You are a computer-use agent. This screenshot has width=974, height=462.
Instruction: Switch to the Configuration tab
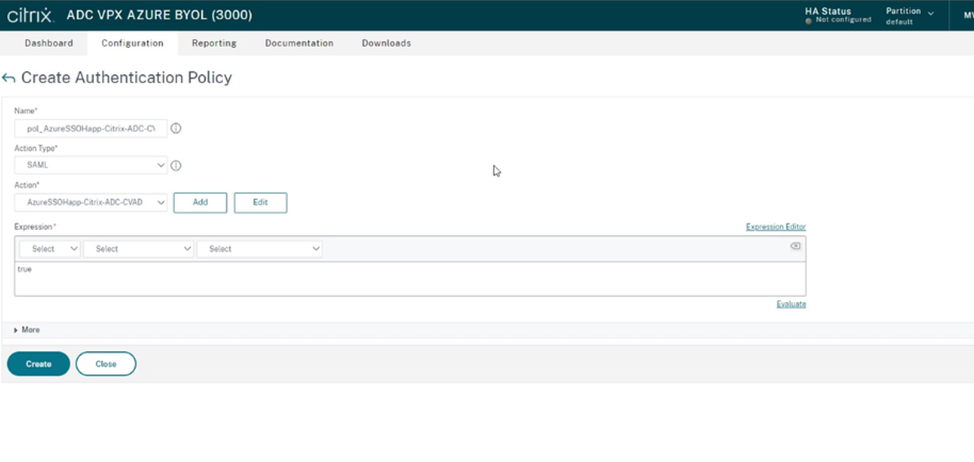[x=132, y=43]
